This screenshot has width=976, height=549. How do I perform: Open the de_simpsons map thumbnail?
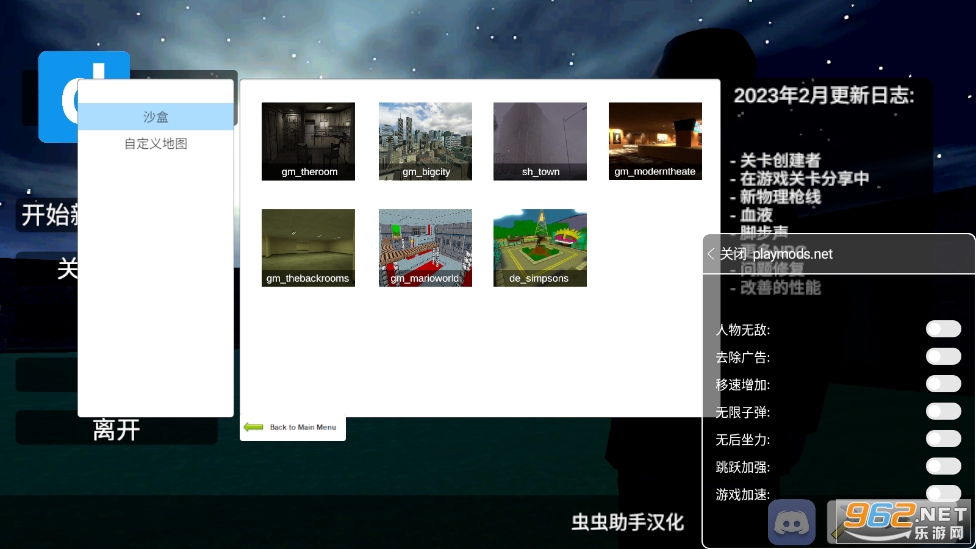click(x=540, y=248)
